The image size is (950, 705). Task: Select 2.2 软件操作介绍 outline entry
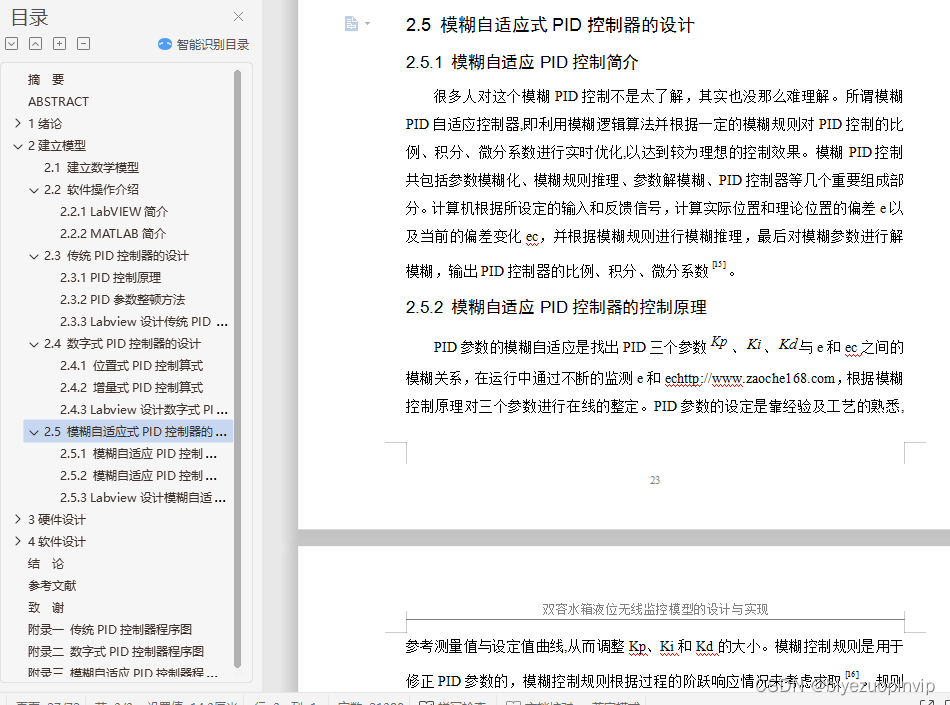[x=91, y=190]
